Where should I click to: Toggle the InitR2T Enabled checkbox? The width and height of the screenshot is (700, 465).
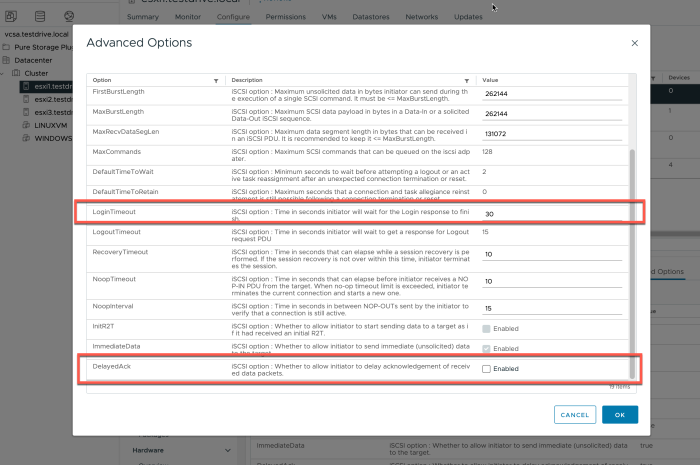pyautogui.click(x=486, y=329)
